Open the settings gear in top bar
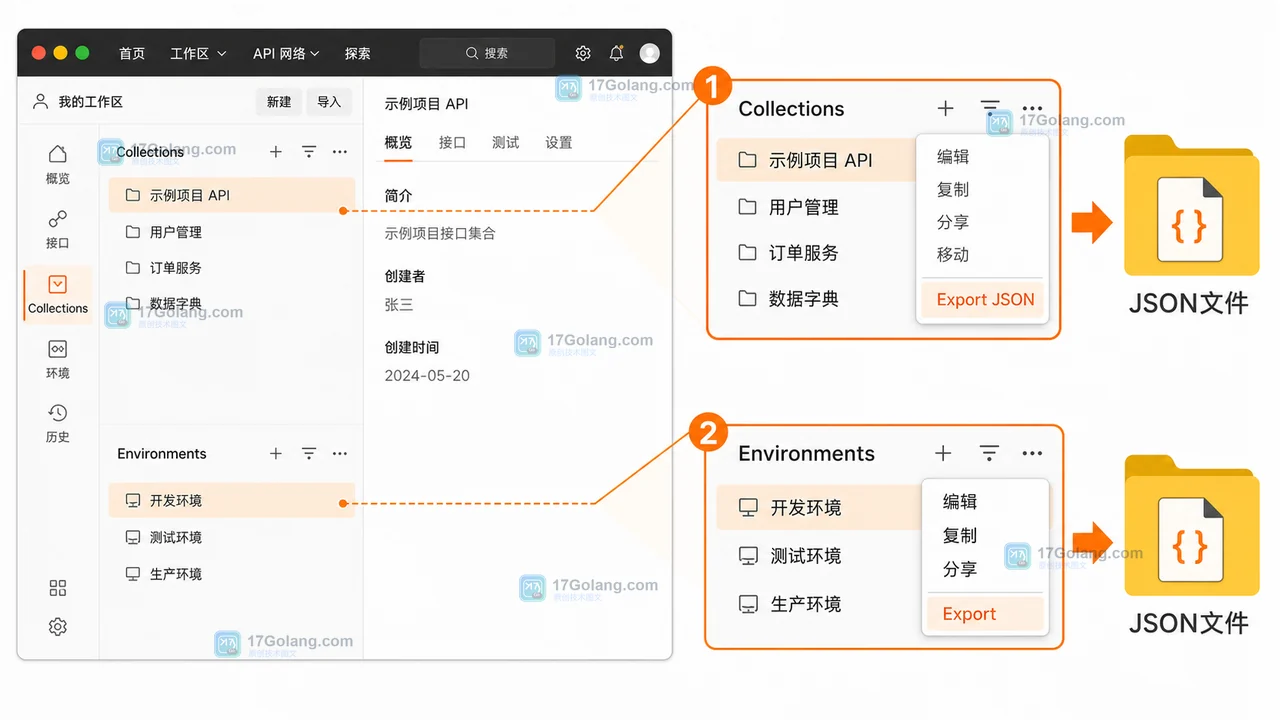Viewport: 1280px width, 720px height. 583,53
